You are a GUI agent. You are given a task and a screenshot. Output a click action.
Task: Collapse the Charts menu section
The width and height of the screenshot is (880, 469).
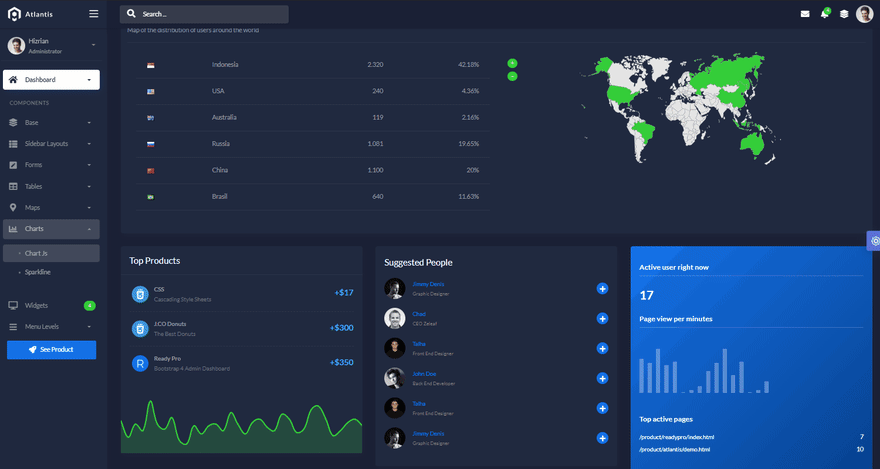coord(52,229)
